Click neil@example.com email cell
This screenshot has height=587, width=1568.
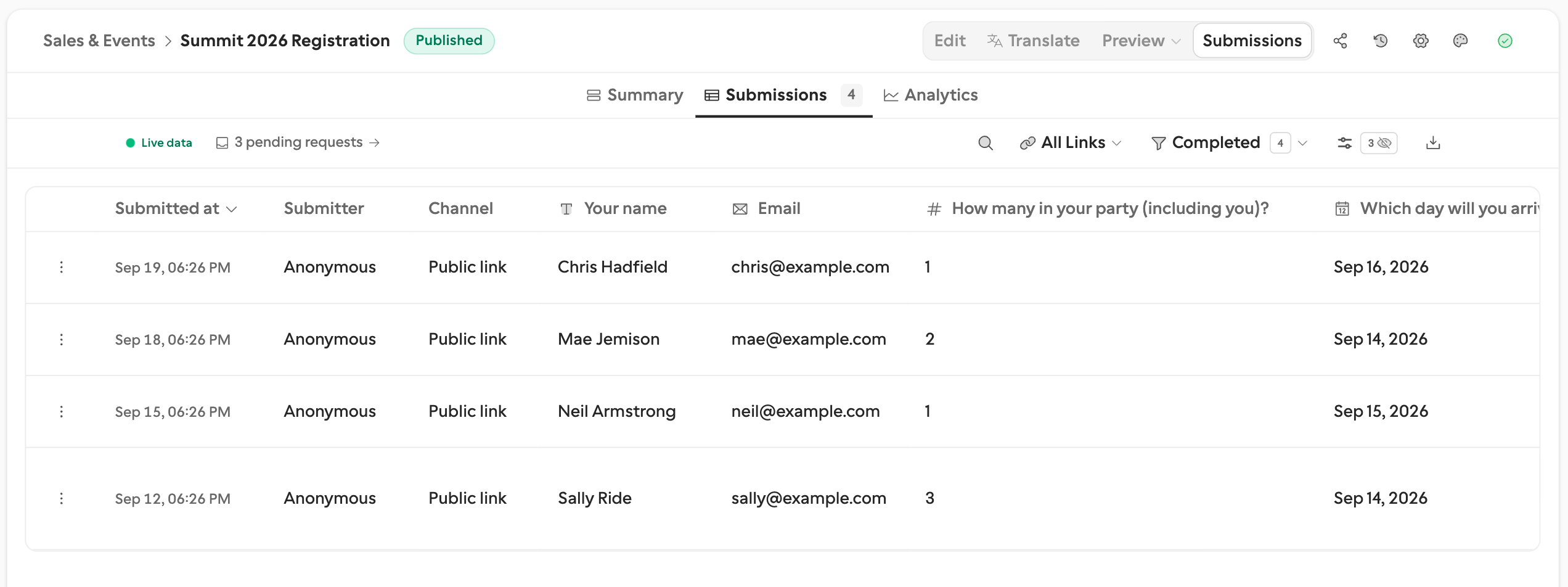(x=806, y=411)
